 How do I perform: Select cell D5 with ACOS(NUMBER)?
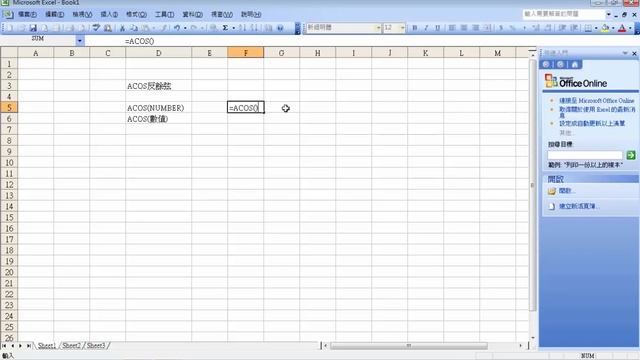(x=158, y=108)
